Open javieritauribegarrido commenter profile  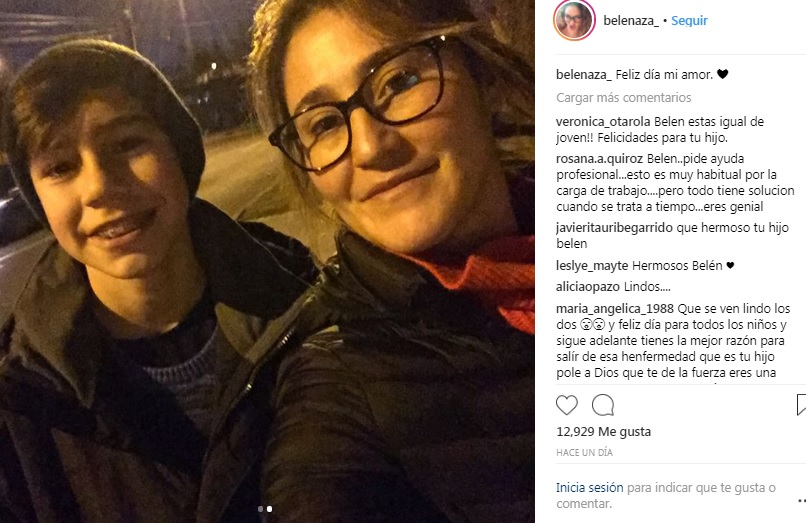click(x=614, y=228)
